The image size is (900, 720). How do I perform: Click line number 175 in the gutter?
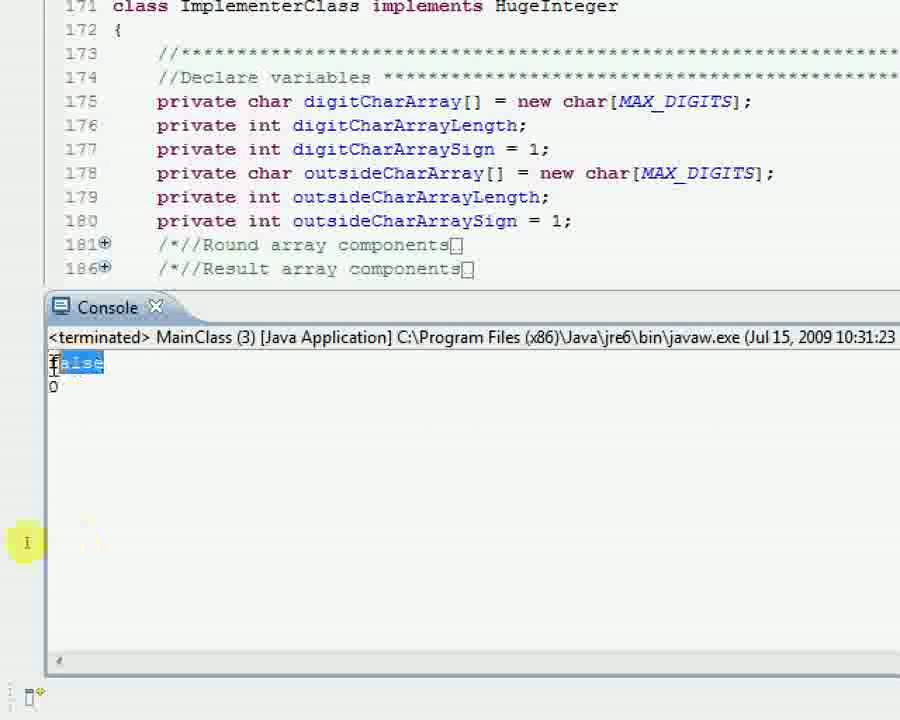tap(81, 102)
